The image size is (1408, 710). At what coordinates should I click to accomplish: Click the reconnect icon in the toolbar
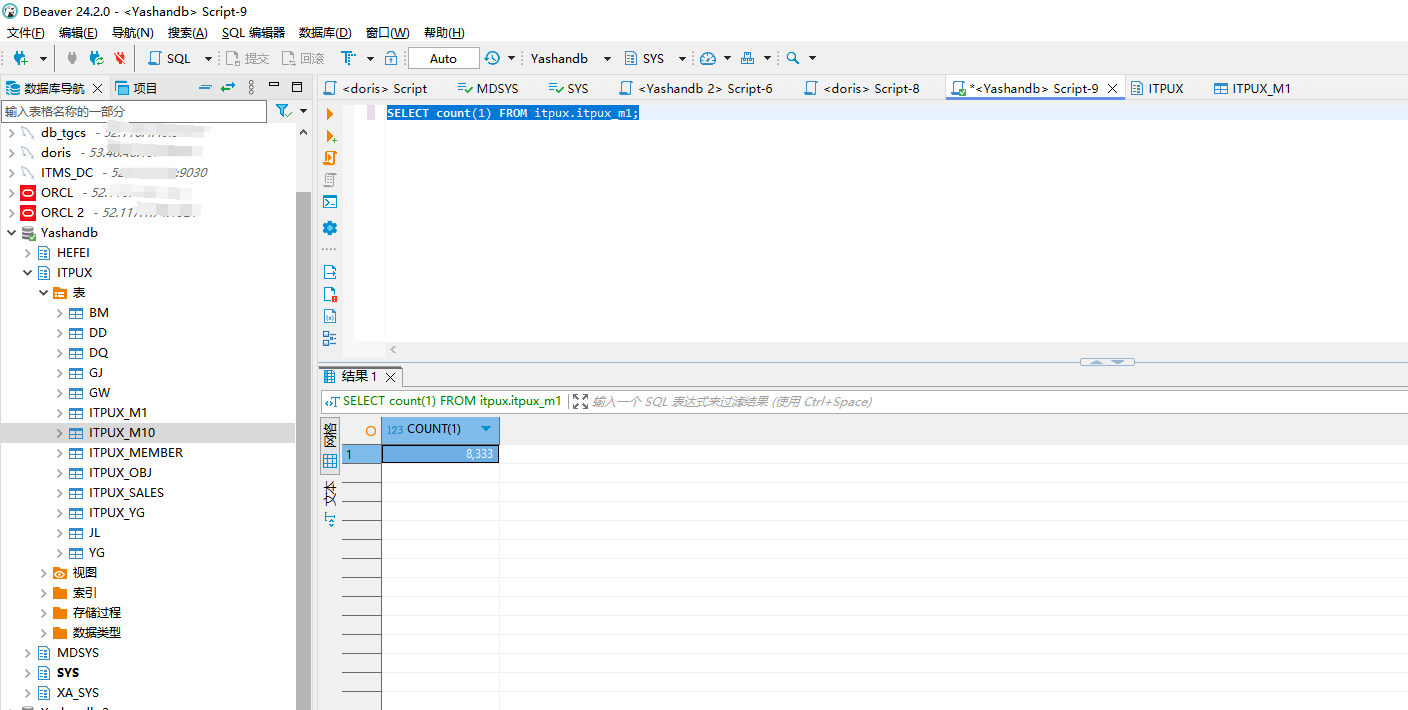96,58
